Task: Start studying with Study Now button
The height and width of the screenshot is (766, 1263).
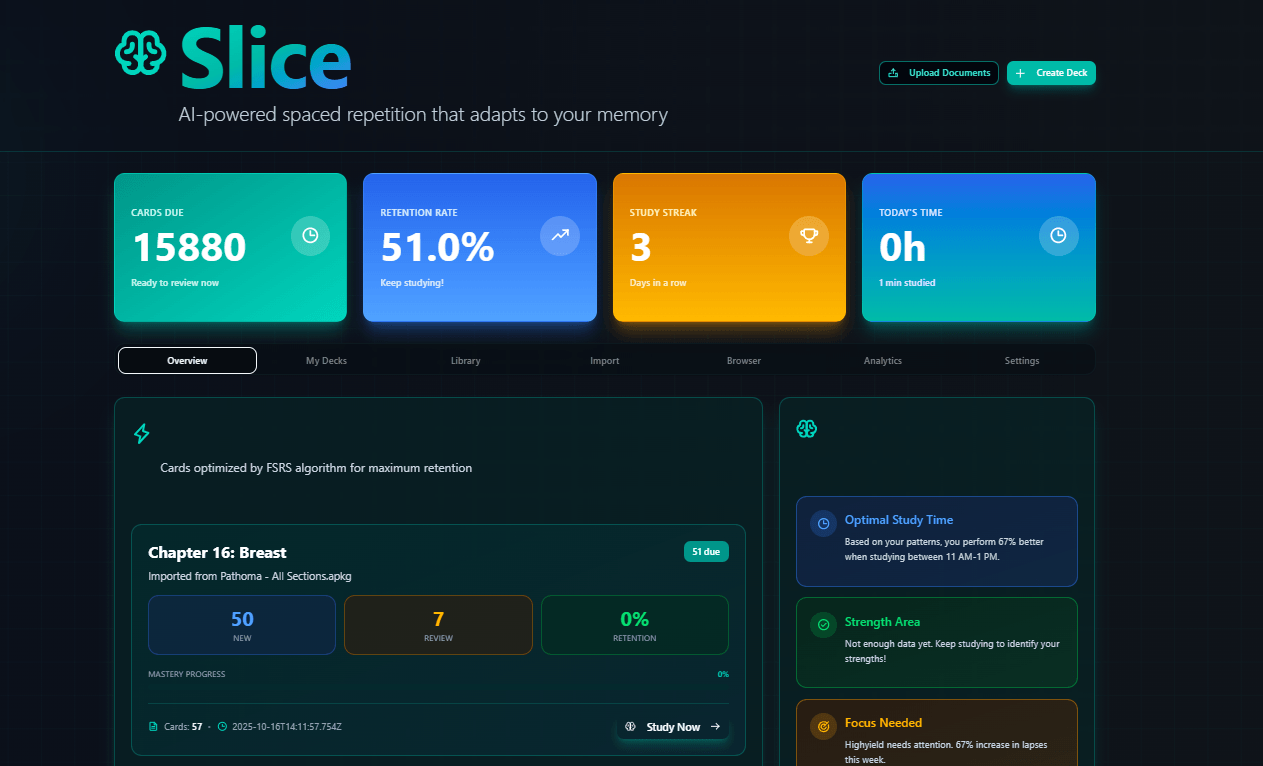Action: tap(673, 727)
